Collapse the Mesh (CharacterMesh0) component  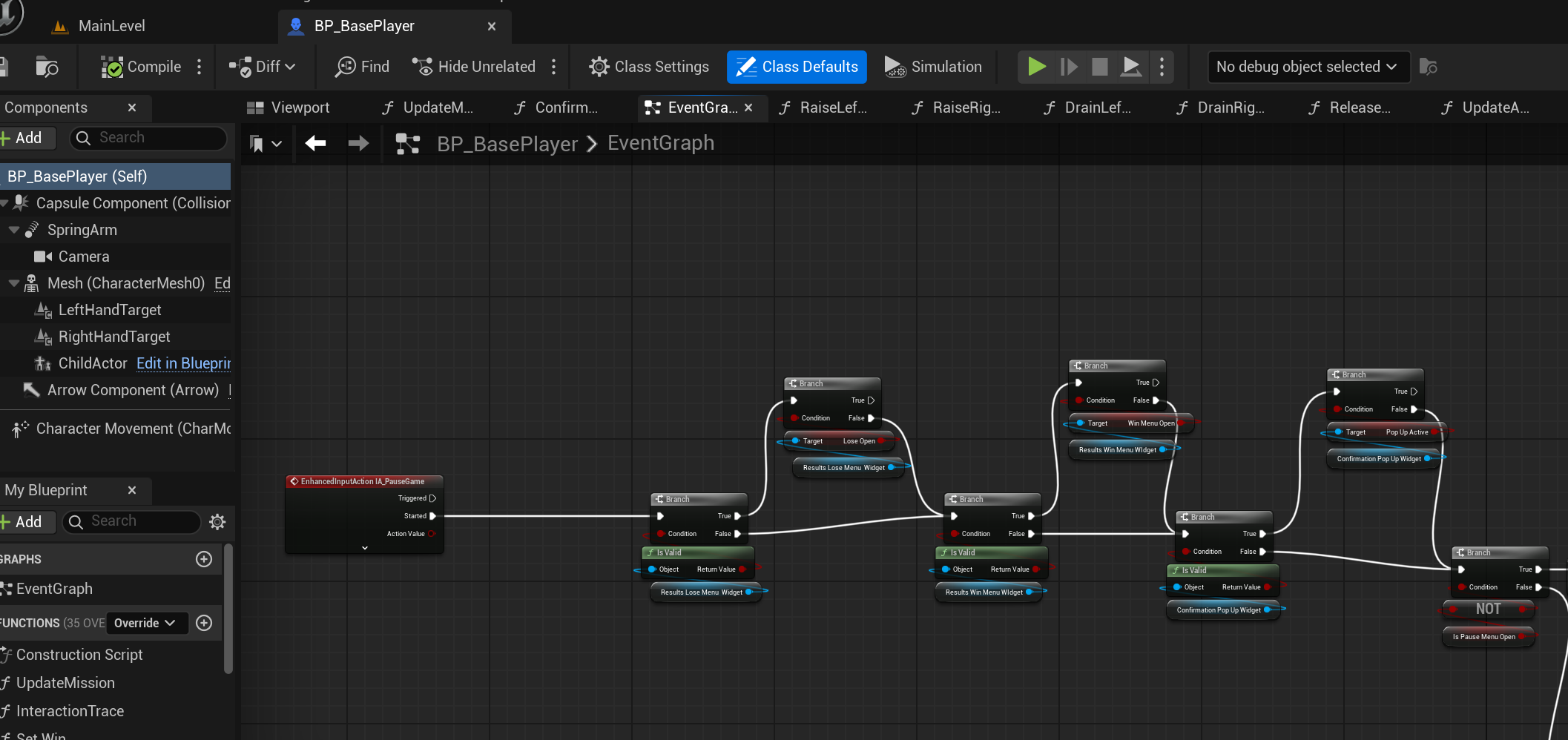click(13, 283)
